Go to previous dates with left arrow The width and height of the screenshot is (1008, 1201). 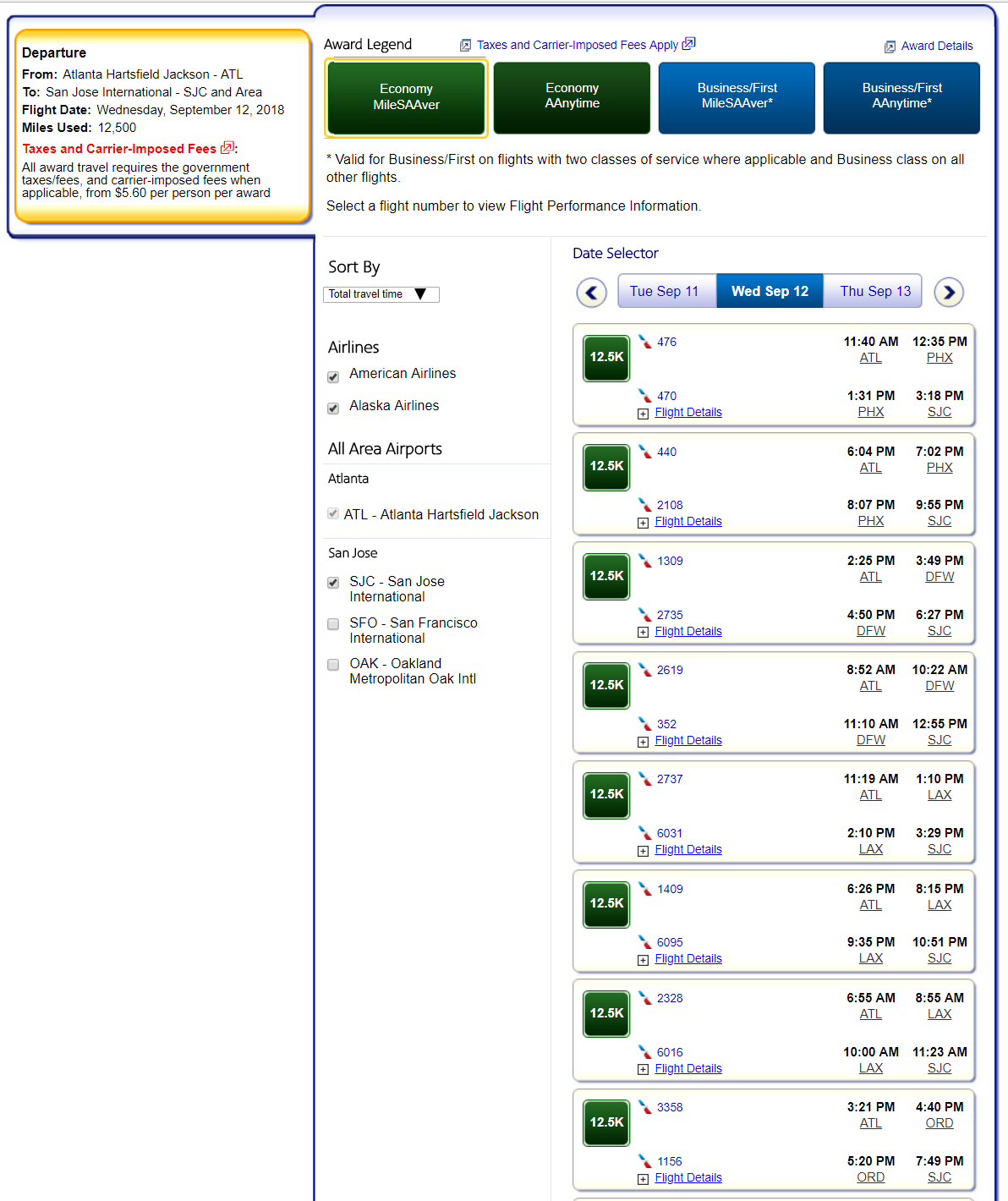592,293
